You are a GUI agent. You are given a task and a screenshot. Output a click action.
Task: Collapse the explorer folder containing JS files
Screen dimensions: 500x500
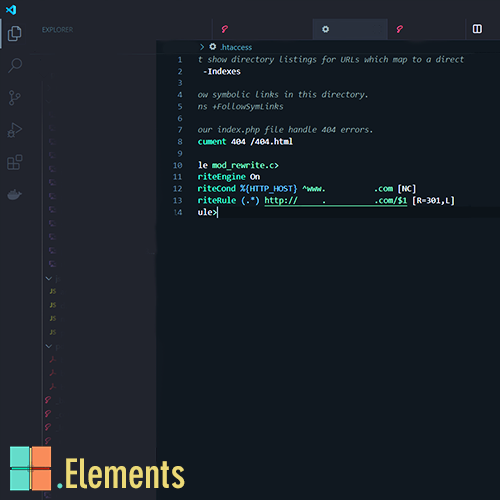pyautogui.click(x=49, y=278)
